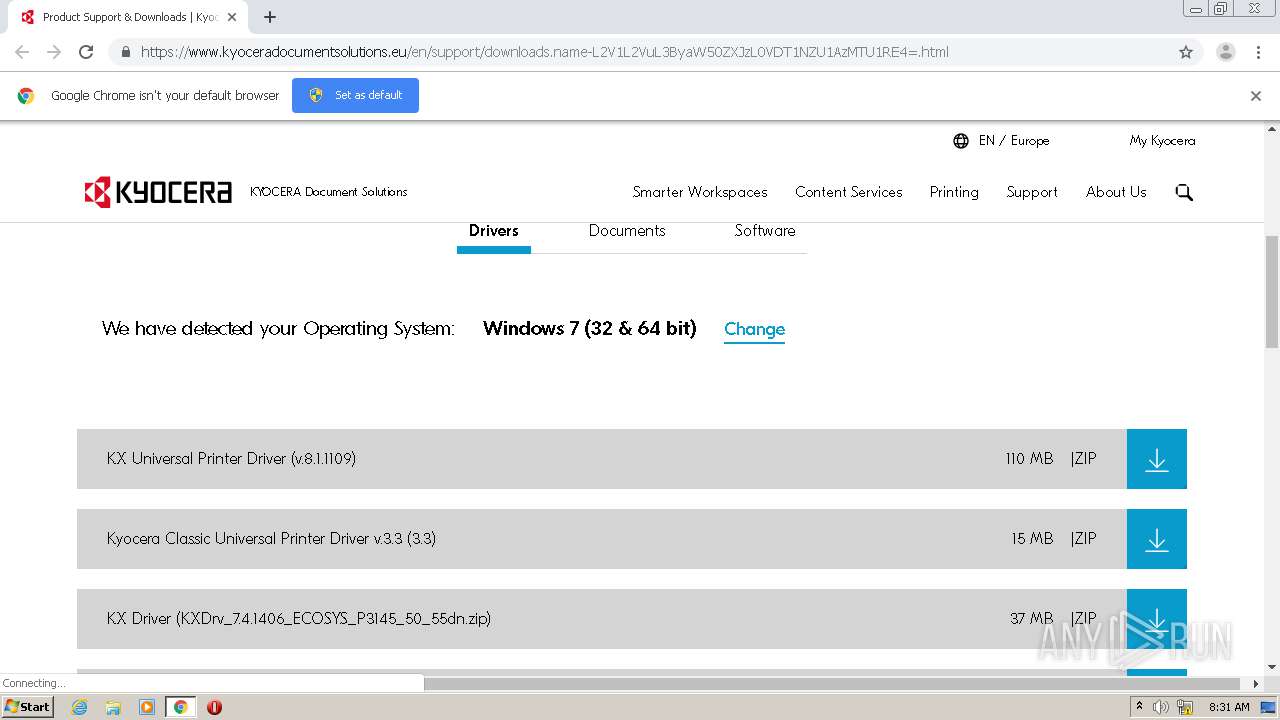This screenshot has width=1280, height=720.
Task: Click the globe language icon
Action: coord(961,141)
